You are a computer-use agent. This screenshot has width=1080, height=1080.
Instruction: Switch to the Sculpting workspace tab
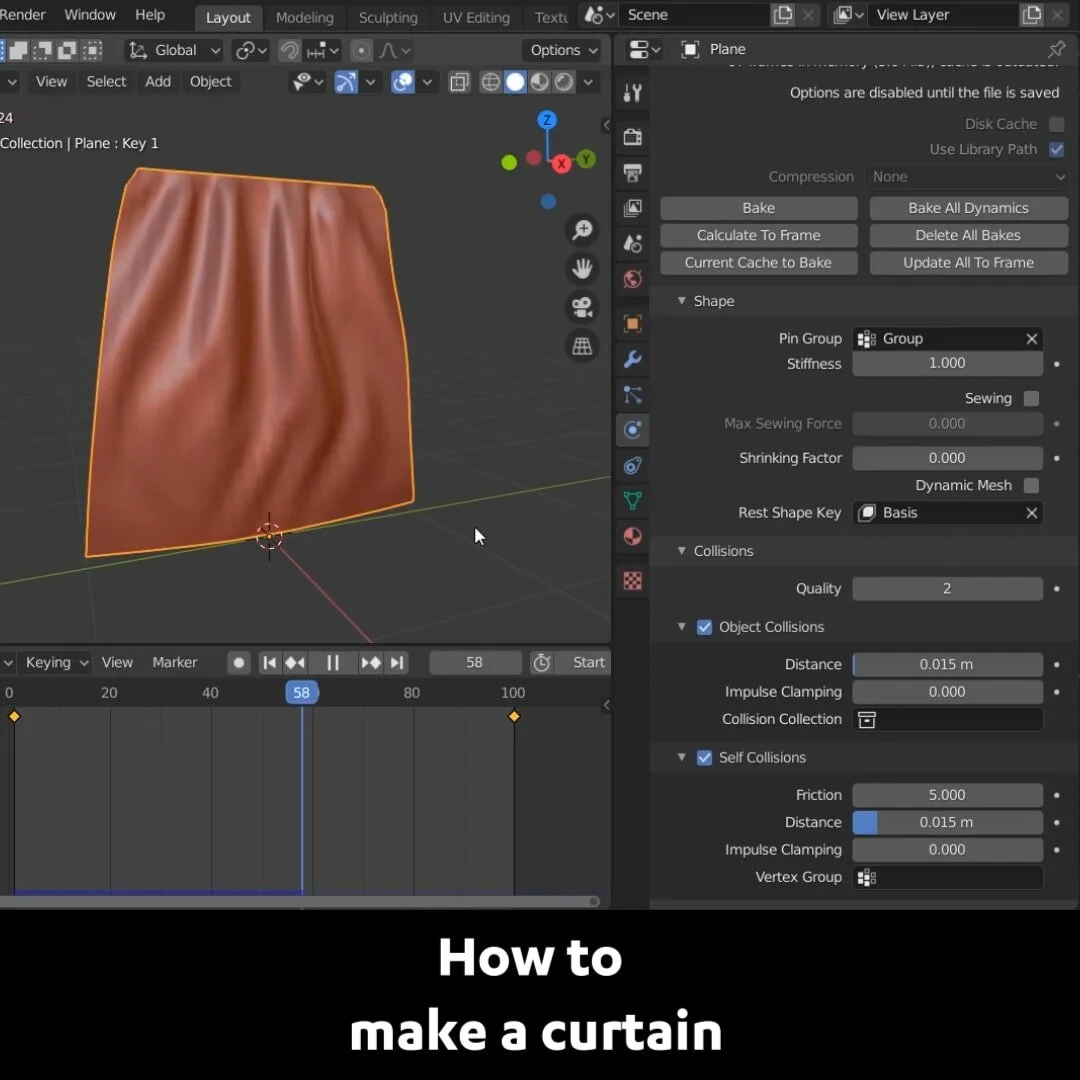tap(388, 17)
